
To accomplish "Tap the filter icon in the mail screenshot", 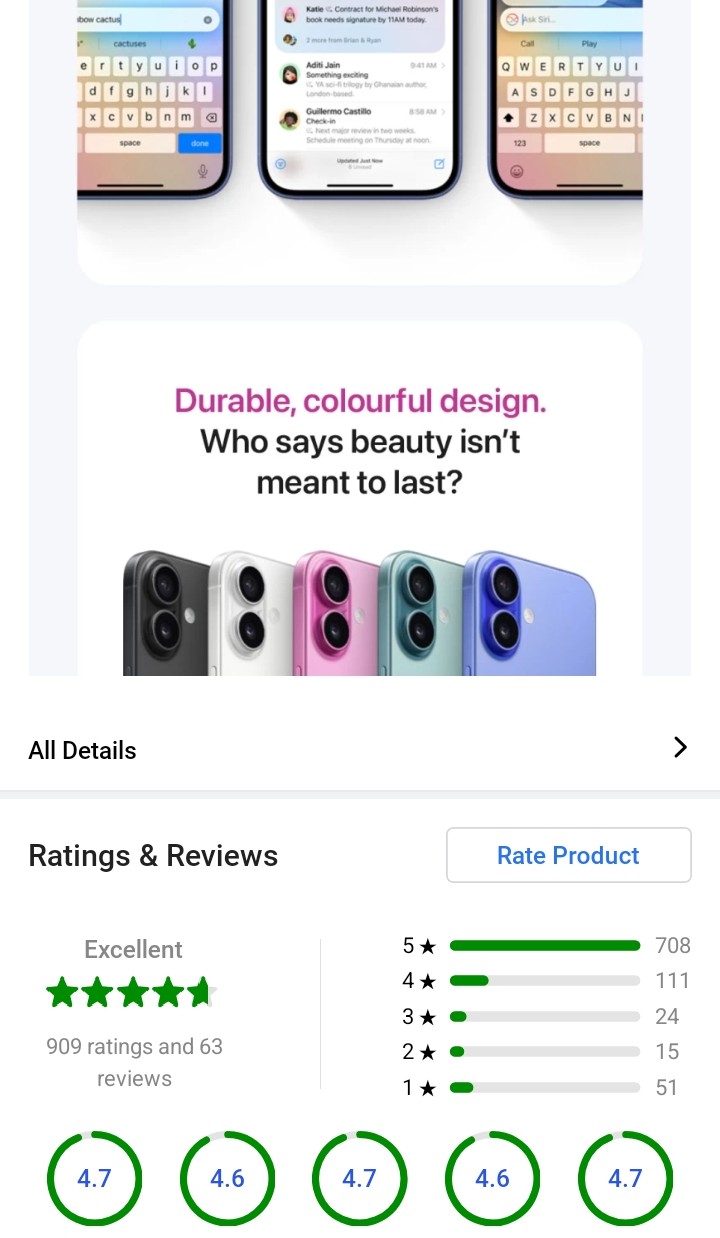I will (281, 163).
